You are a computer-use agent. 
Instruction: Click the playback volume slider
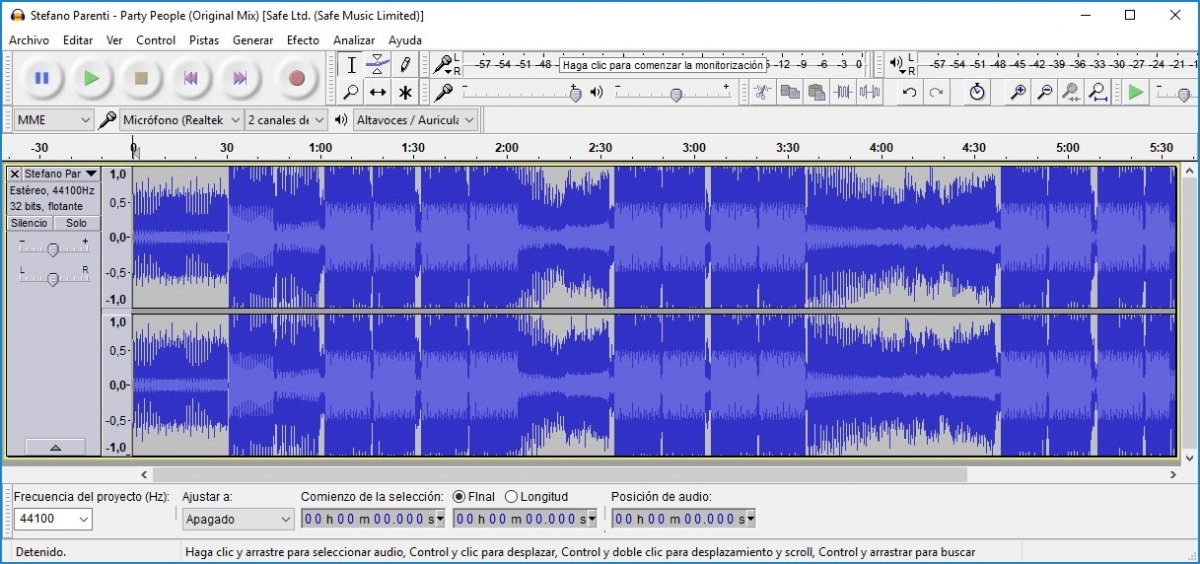click(673, 93)
